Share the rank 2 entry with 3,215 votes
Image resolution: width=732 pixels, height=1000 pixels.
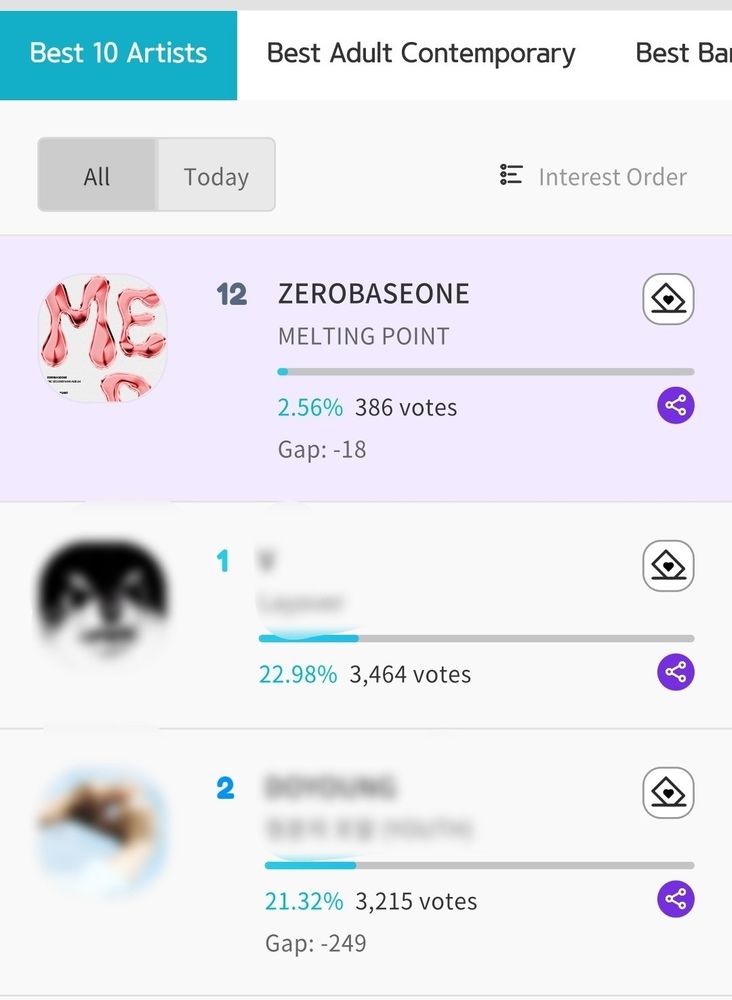click(x=676, y=899)
